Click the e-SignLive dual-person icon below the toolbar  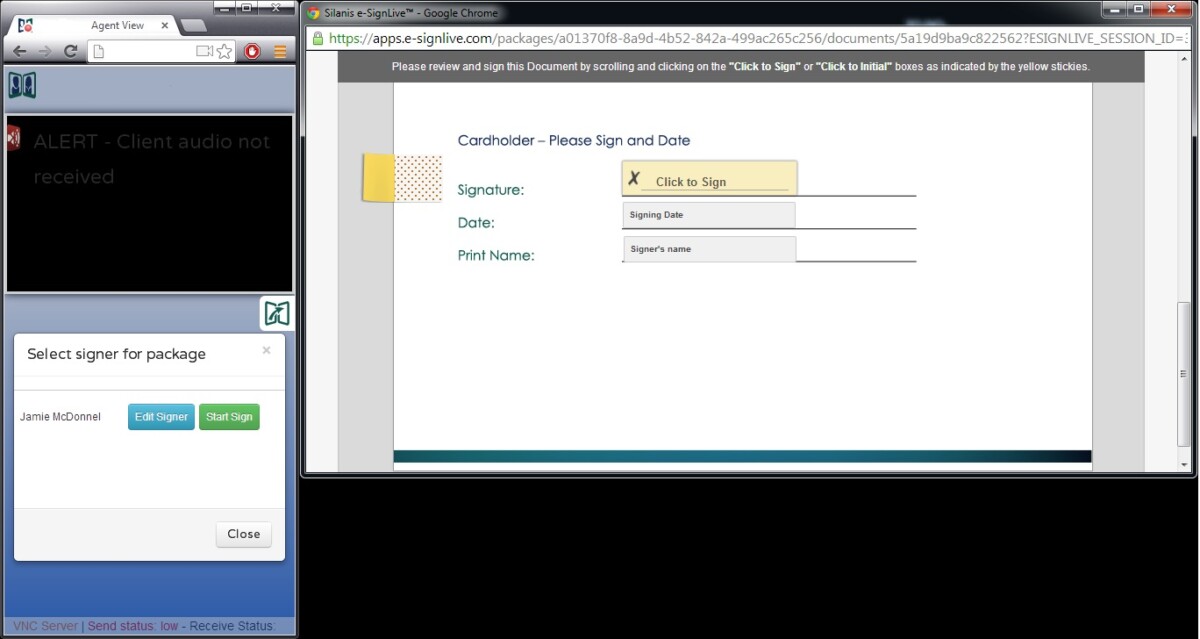(x=21, y=86)
